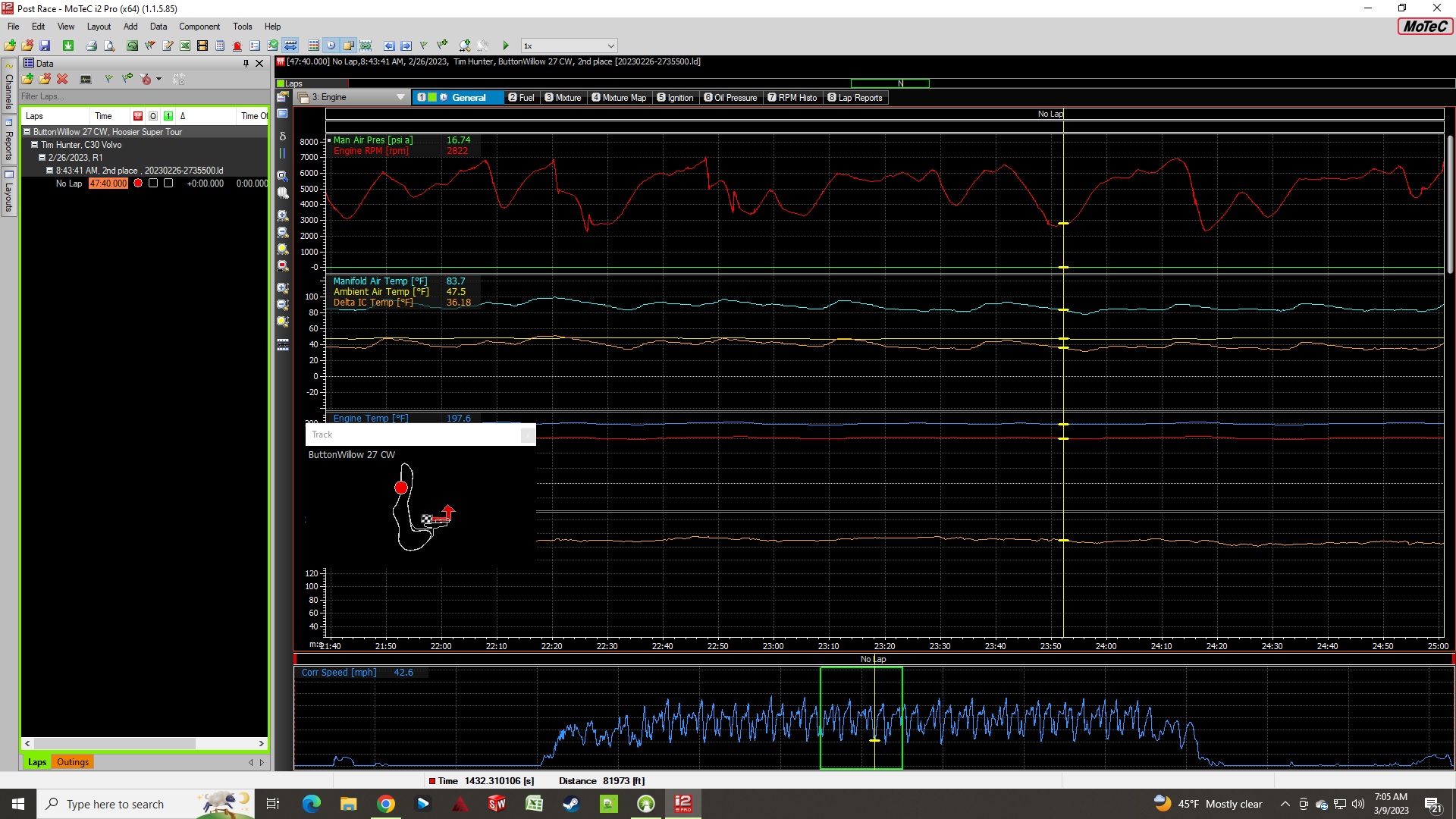Click the print toolbar icon
The height and width of the screenshot is (819, 1456).
[x=92, y=46]
